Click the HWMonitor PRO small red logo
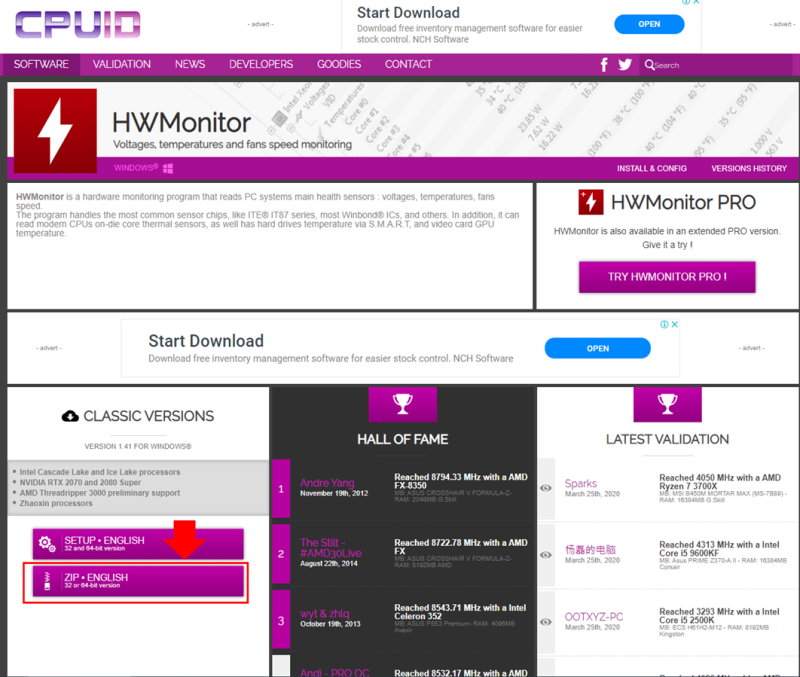 [x=590, y=202]
